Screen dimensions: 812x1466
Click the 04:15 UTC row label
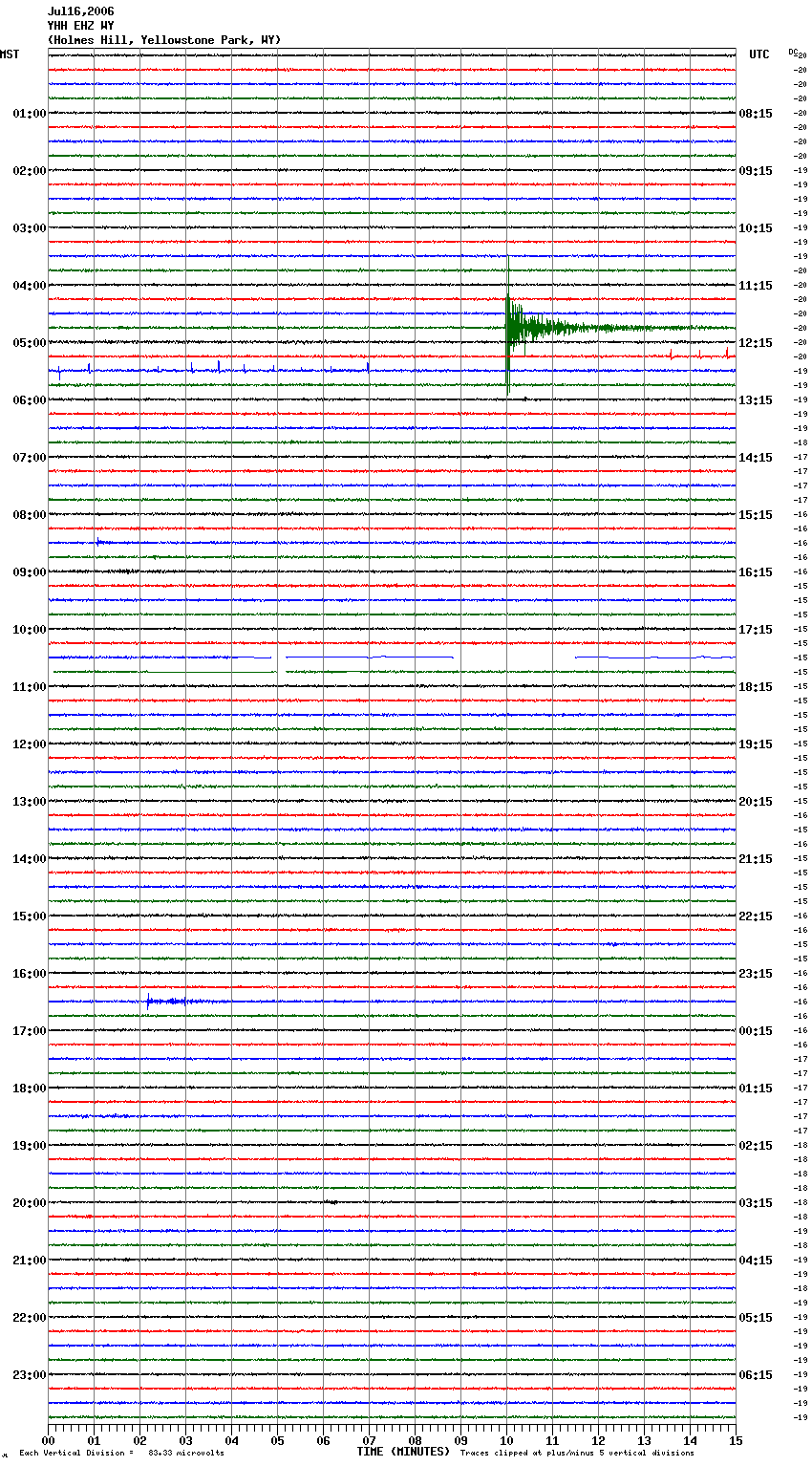(x=756, y=1261)
